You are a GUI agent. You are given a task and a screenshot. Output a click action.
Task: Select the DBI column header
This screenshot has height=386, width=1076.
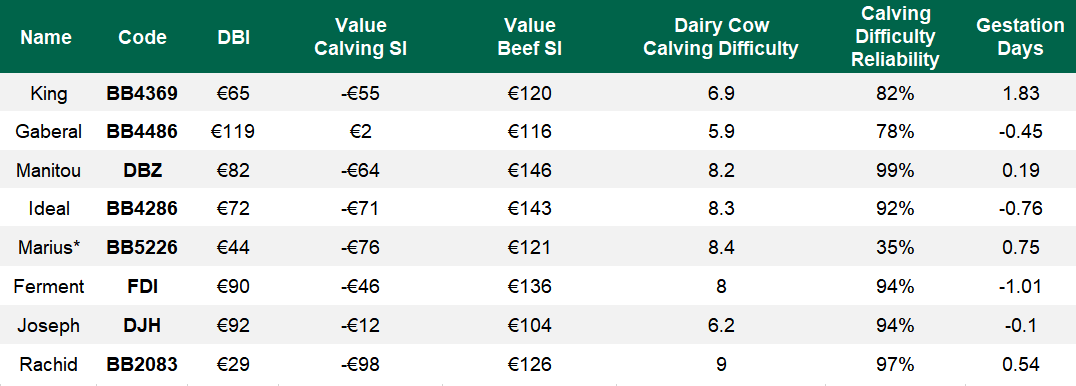point(233,37)
